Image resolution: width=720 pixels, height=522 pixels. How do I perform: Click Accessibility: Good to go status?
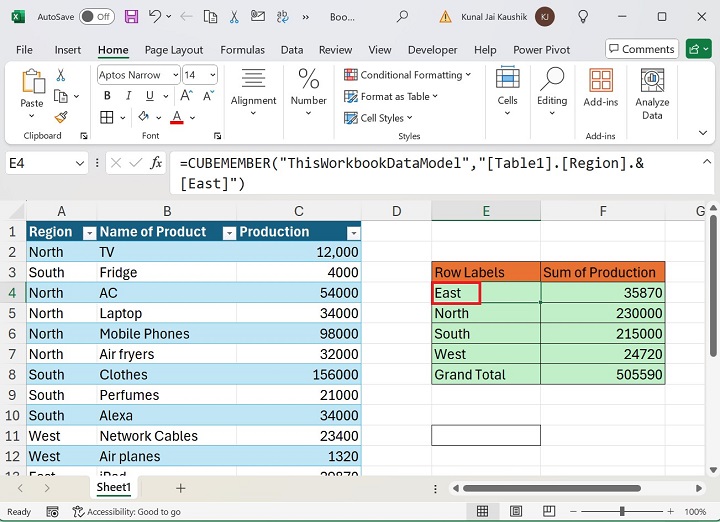126,512
